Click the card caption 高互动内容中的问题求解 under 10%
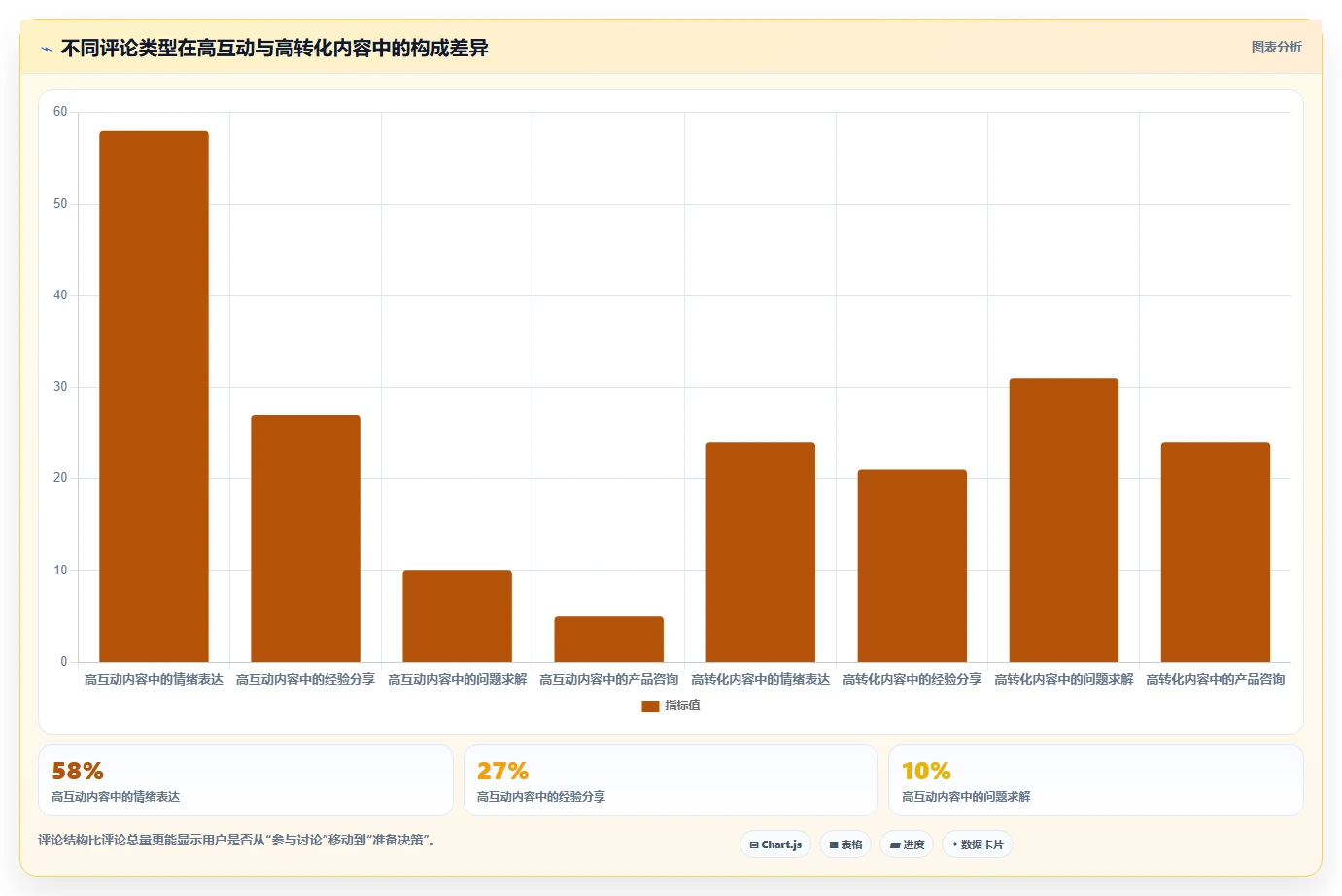1342x896 pixels. [966, 797]
